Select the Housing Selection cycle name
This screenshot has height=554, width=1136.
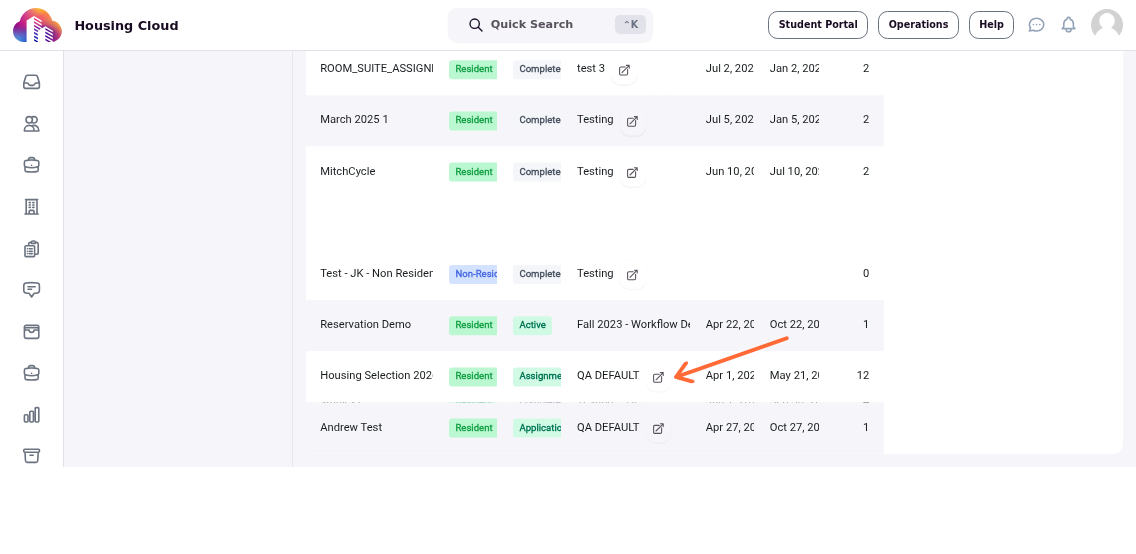[377, 376]
